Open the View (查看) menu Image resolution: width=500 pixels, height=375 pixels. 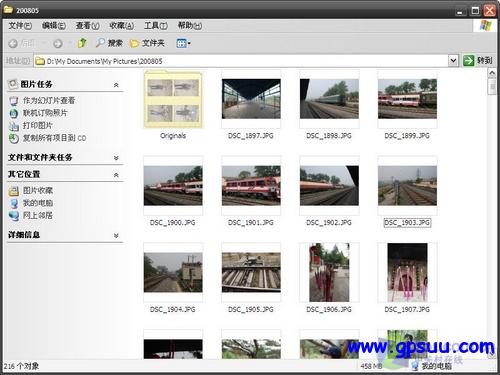click(x=87, y=26)
